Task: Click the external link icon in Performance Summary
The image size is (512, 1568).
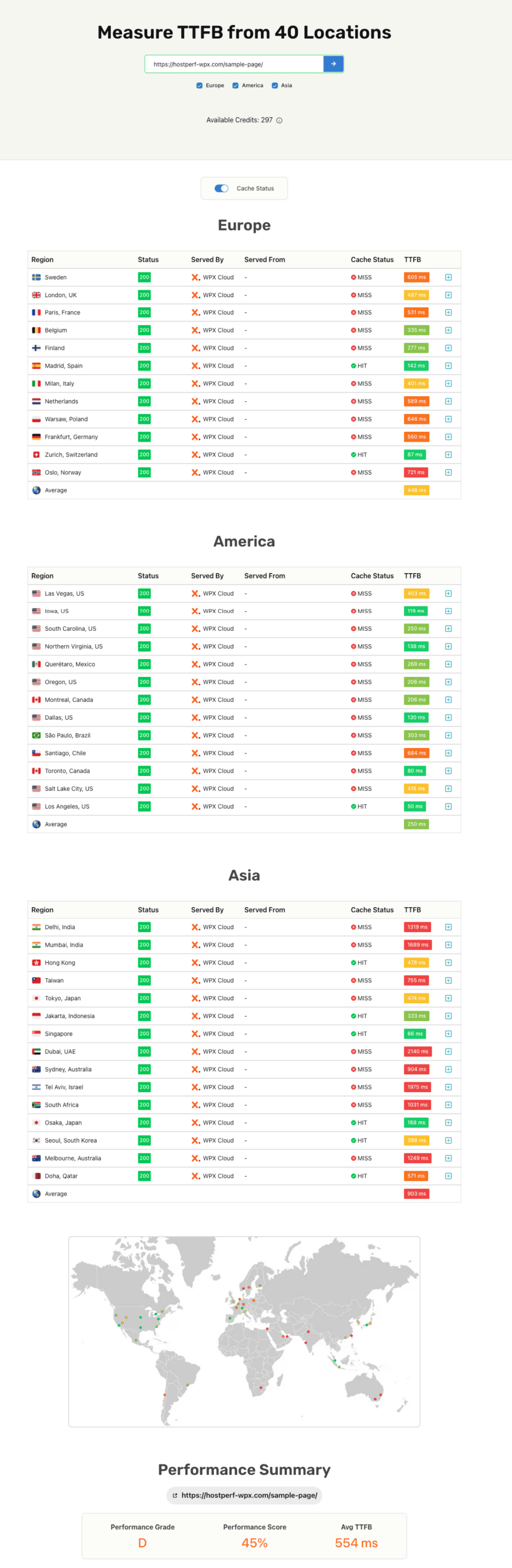Action: coord(175,1495)
